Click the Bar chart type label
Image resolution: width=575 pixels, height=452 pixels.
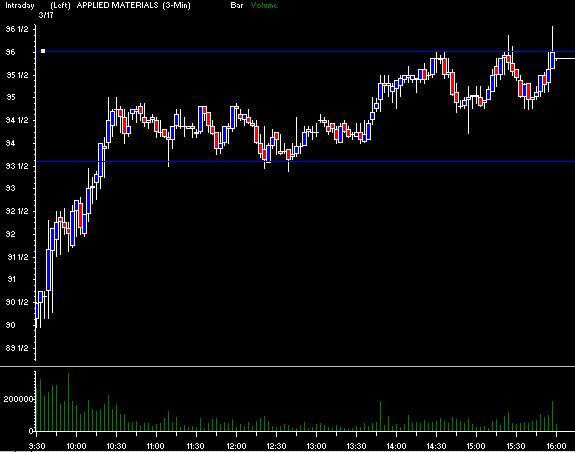237,5
